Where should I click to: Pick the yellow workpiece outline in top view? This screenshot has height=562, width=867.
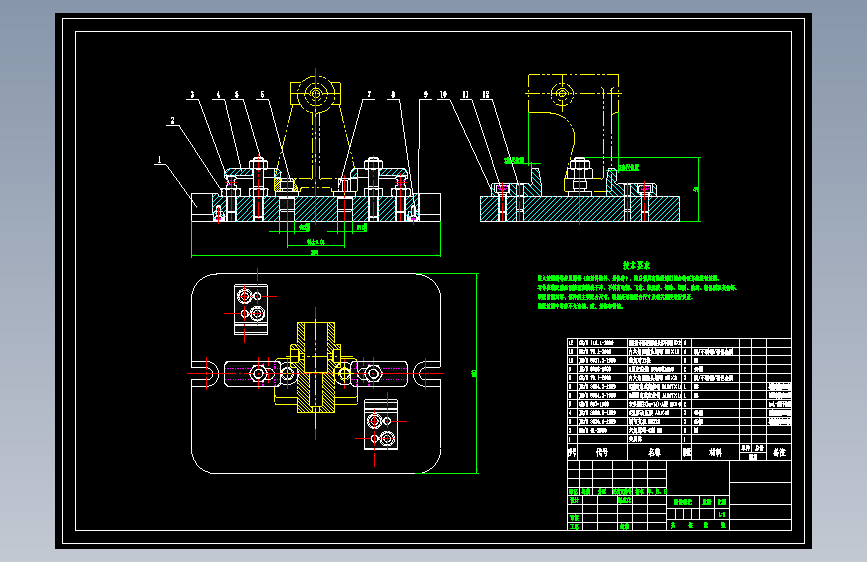click(x=316, y=368)
